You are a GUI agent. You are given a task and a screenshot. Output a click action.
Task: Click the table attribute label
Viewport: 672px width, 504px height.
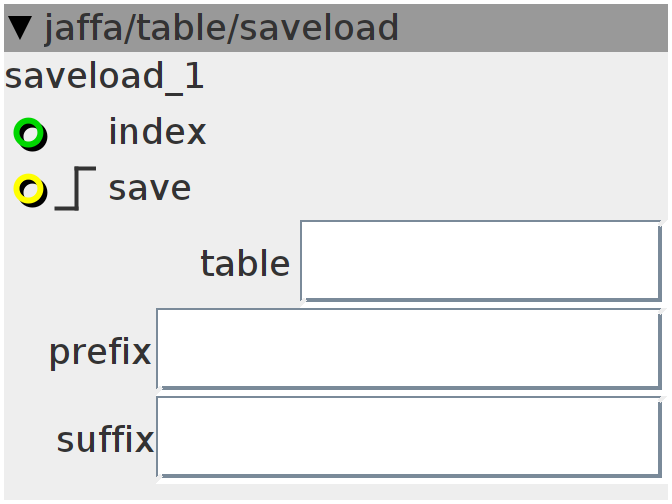245,263
